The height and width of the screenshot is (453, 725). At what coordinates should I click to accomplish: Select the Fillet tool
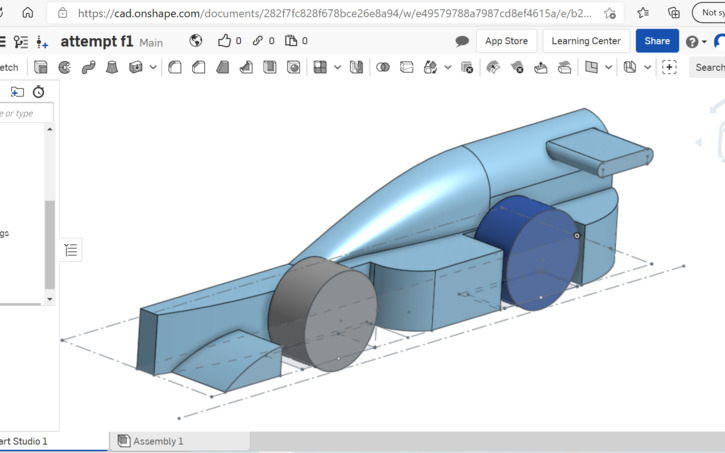pos(175,67)
